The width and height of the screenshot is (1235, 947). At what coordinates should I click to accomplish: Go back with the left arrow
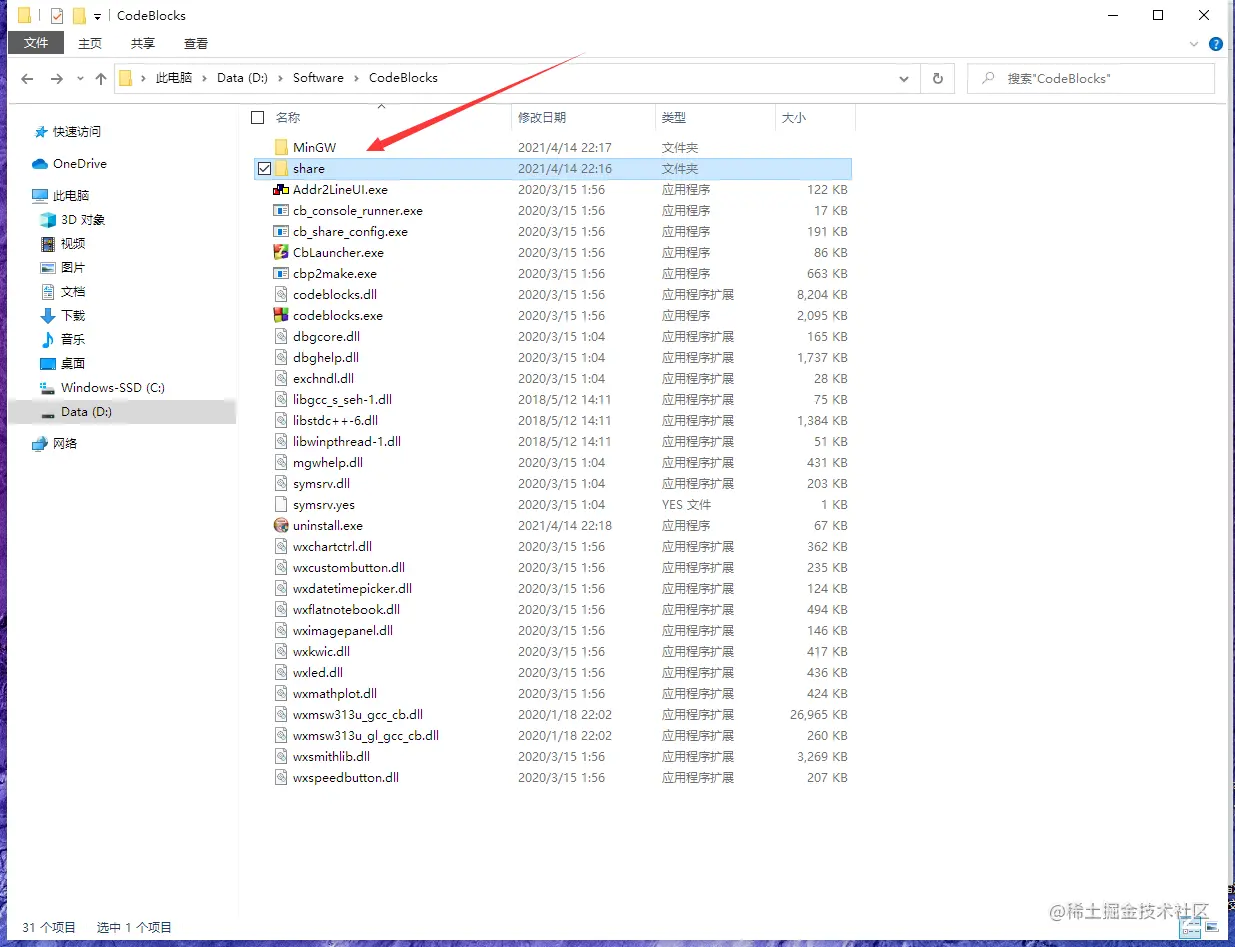pos(27,78)
